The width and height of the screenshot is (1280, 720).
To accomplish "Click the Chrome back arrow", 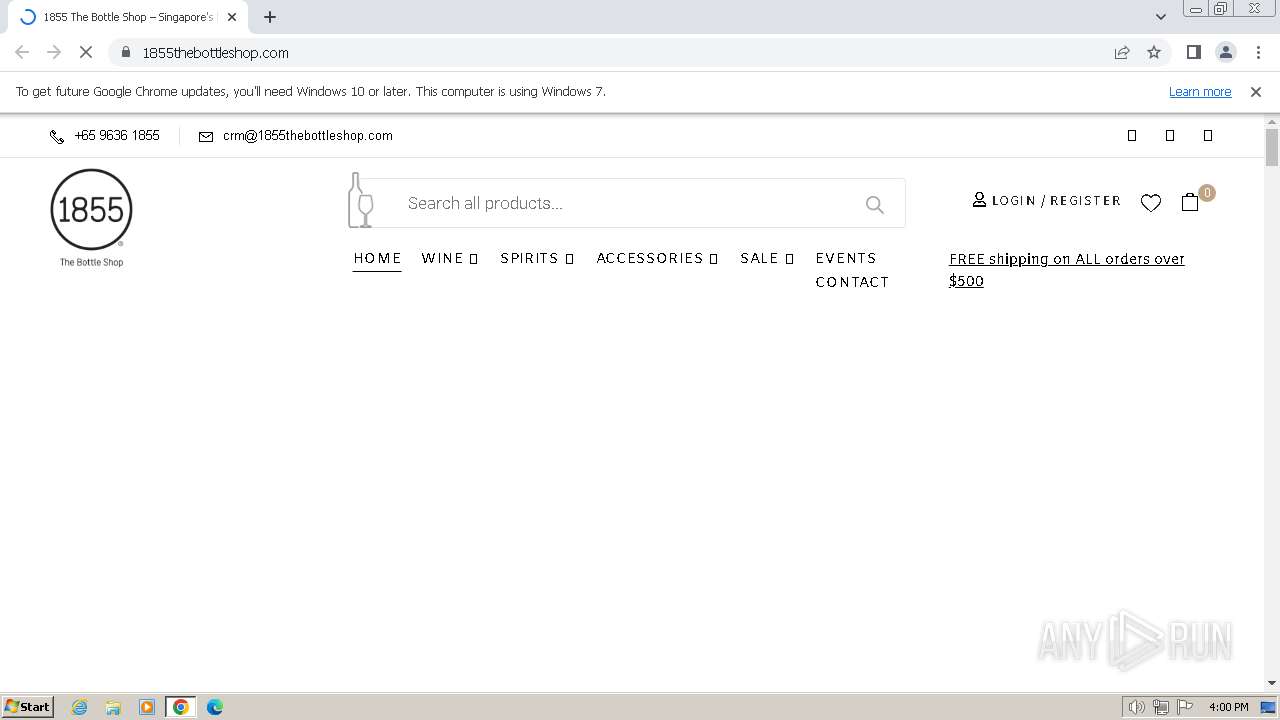I will click(x=22, y=52).
